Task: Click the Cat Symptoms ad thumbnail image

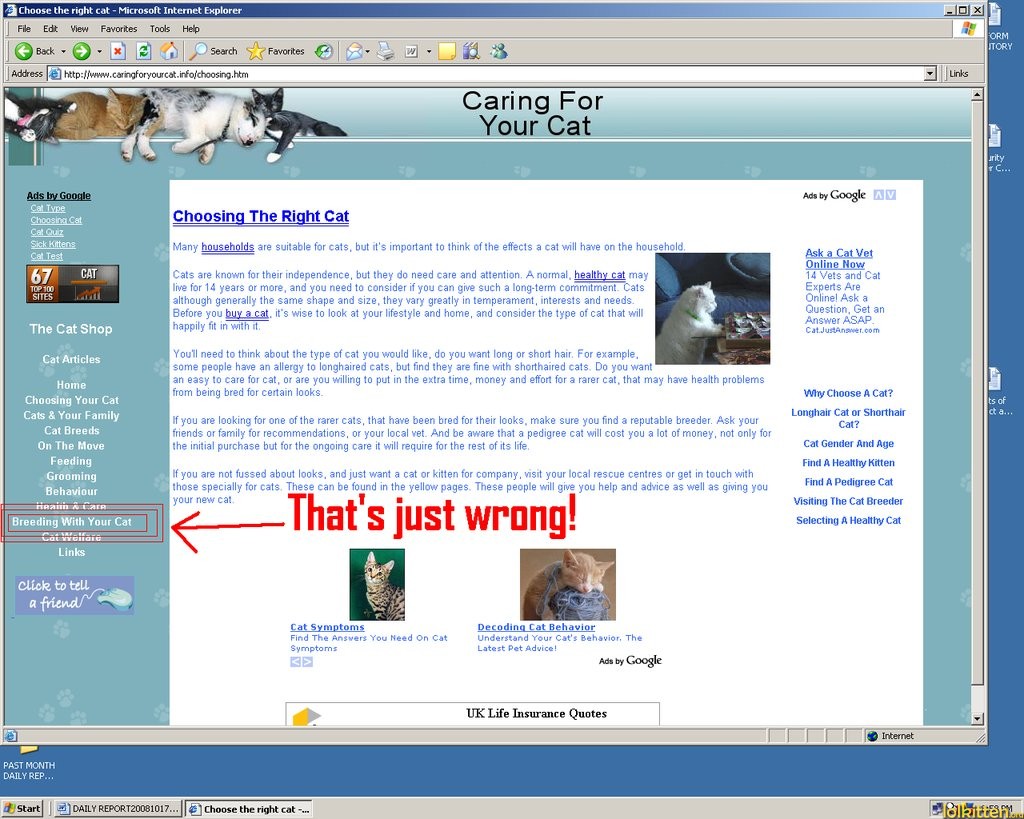Action: tap(377, 584)
